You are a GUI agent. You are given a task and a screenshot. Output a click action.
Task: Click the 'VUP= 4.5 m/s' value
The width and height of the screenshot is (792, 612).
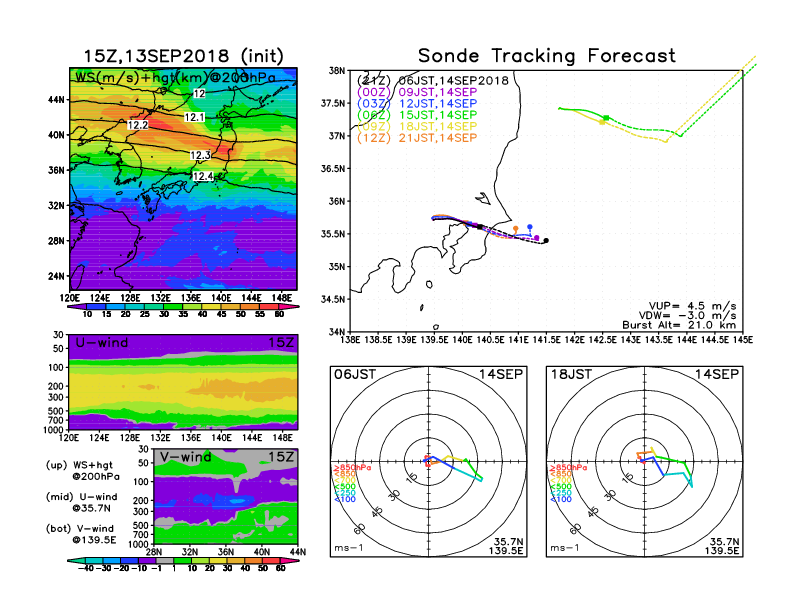692,306
